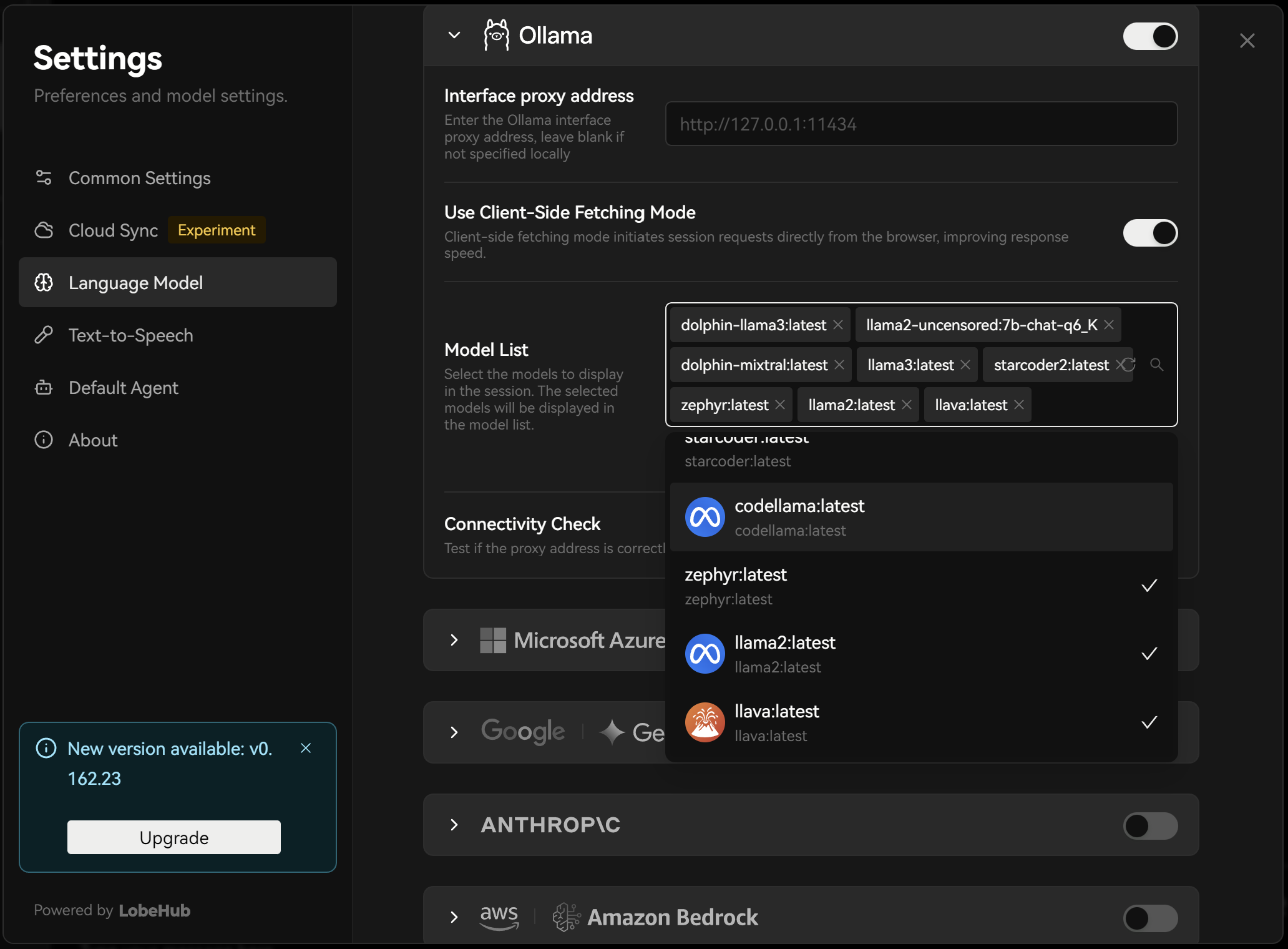Screen dimensions: 1288x949
Task: Click the Google logo
Action: [523, 732]
